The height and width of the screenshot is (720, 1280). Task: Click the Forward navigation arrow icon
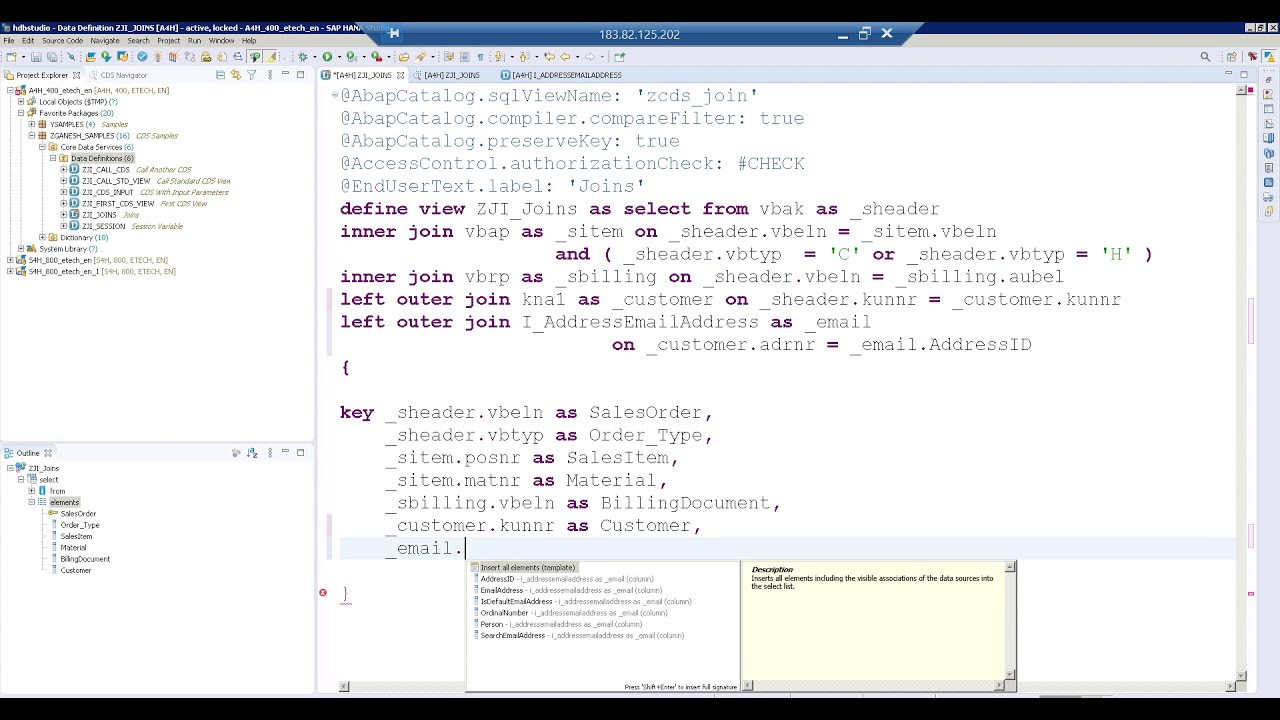590,57
